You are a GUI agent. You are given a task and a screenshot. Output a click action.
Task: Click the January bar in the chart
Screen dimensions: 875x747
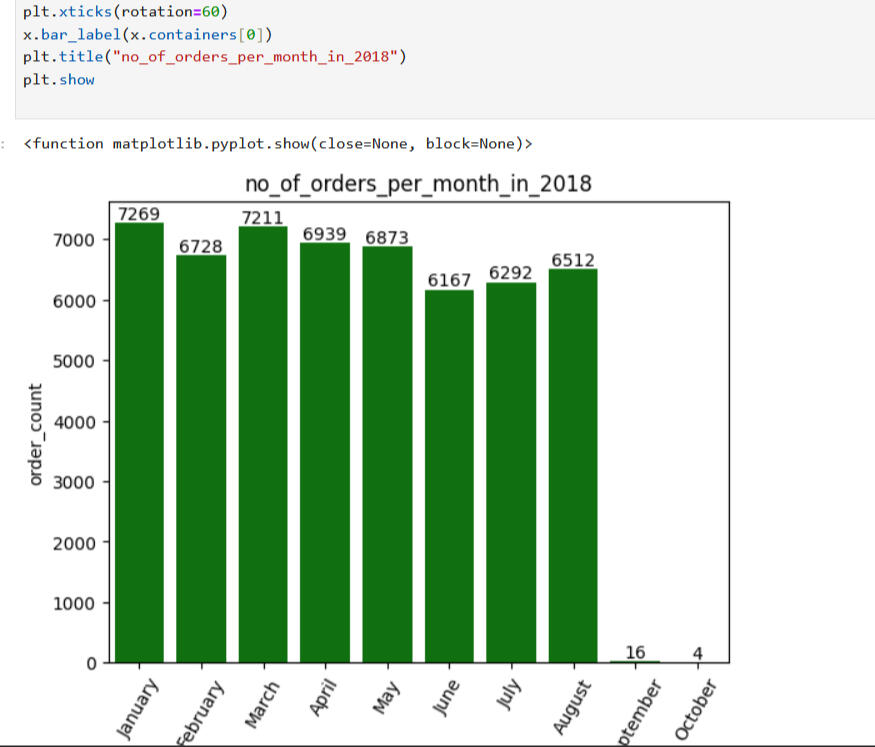(139, 442)
